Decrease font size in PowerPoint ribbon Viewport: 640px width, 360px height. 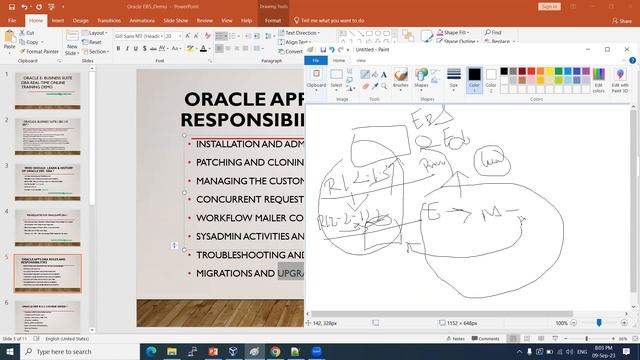pos(196,36)
